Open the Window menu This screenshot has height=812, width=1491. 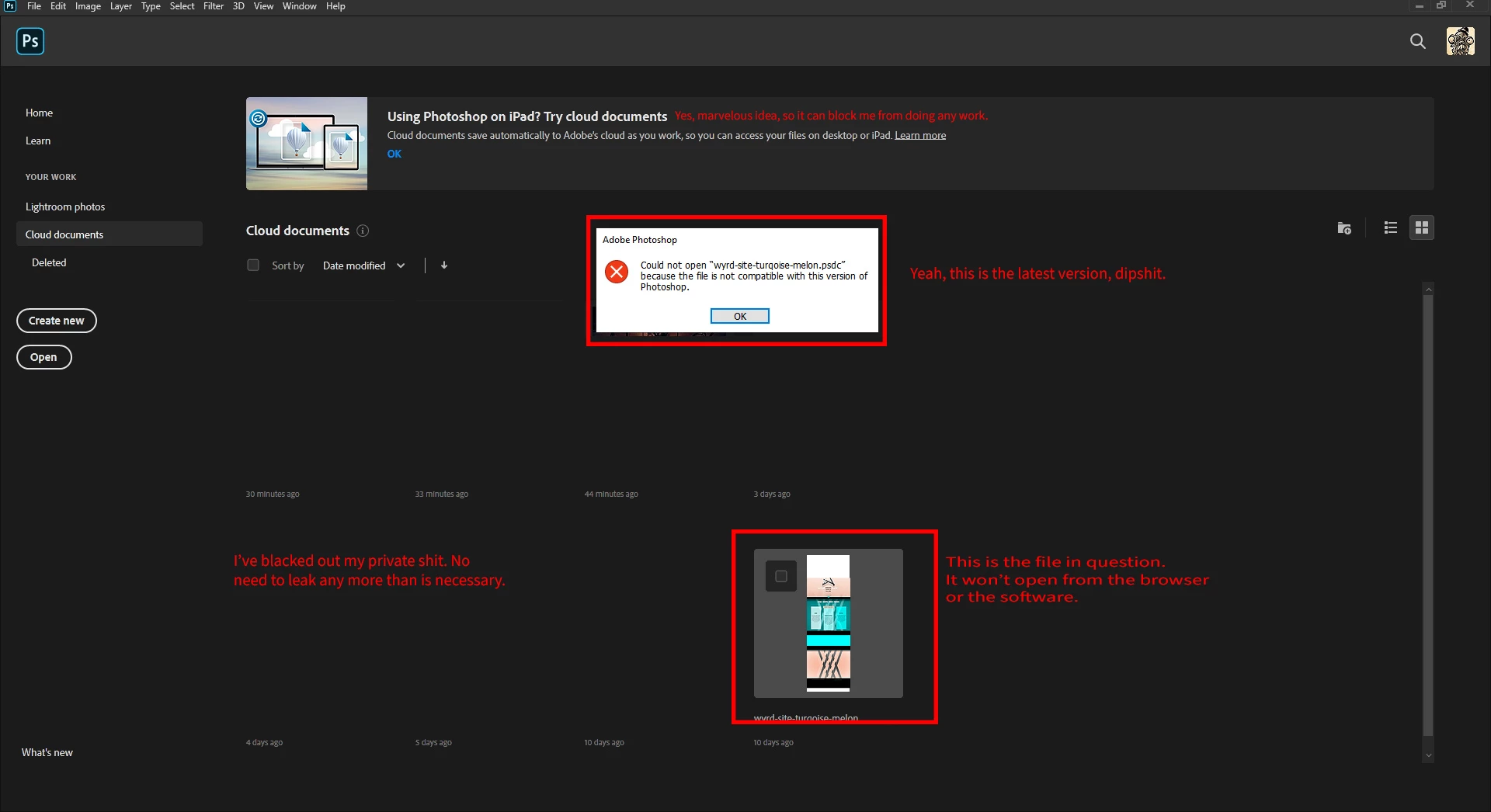tap(299, 6)
